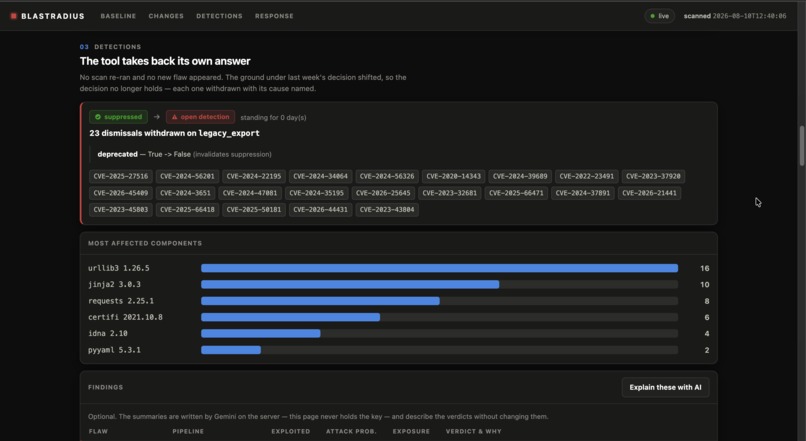Open the RESPONSE nav section
806x441 pixels.
[274, 16]
